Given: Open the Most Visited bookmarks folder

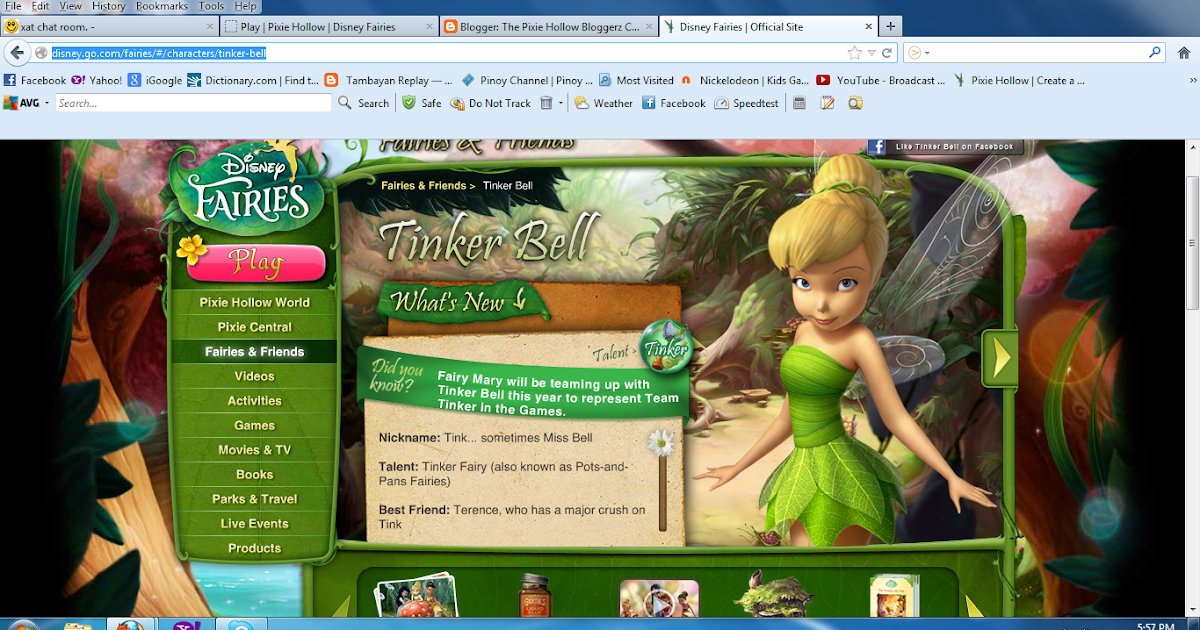Looking at the screenshot, I should coord(636,80).
